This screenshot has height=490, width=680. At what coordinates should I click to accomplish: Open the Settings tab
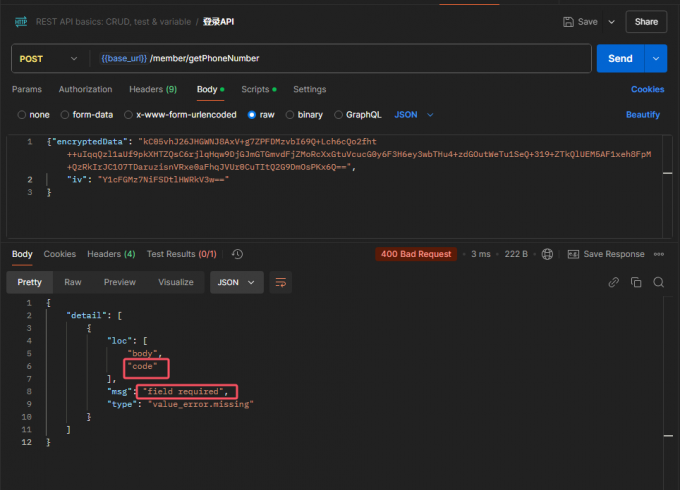pyautogui.click(x=310, y=89)
